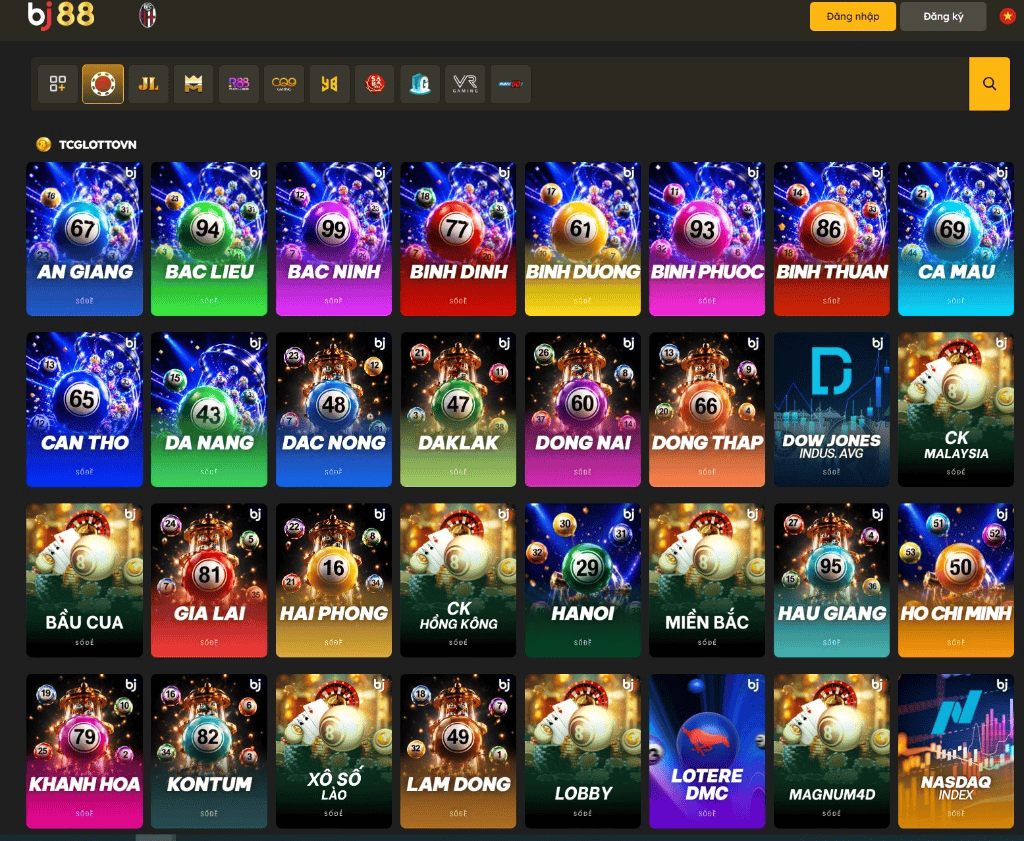Viewport: 1024px width, 841px height.
Task: Click the yellow search magnifier button
Action: [x=989, y=84]
